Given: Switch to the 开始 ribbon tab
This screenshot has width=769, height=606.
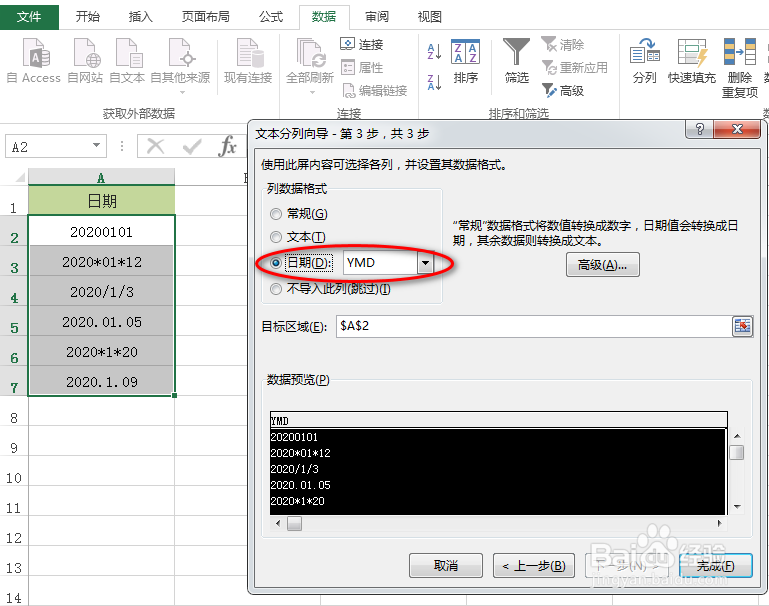Looking at the screenshot, I should [x=88, y=17].
